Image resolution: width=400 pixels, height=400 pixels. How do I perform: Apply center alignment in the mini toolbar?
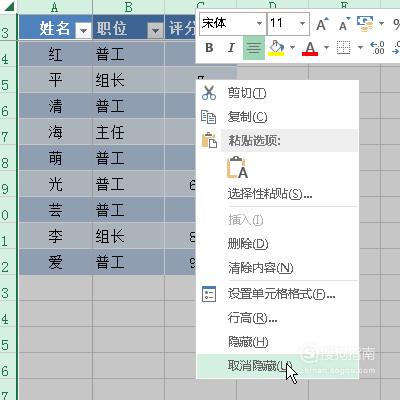(x=254, y=48)
